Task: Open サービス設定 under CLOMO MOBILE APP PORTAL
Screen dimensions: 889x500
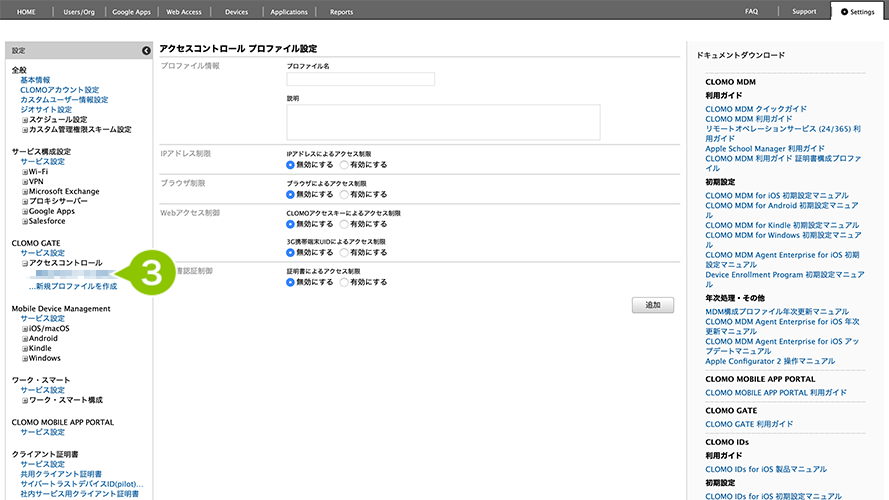Action: tap(43, 432)
